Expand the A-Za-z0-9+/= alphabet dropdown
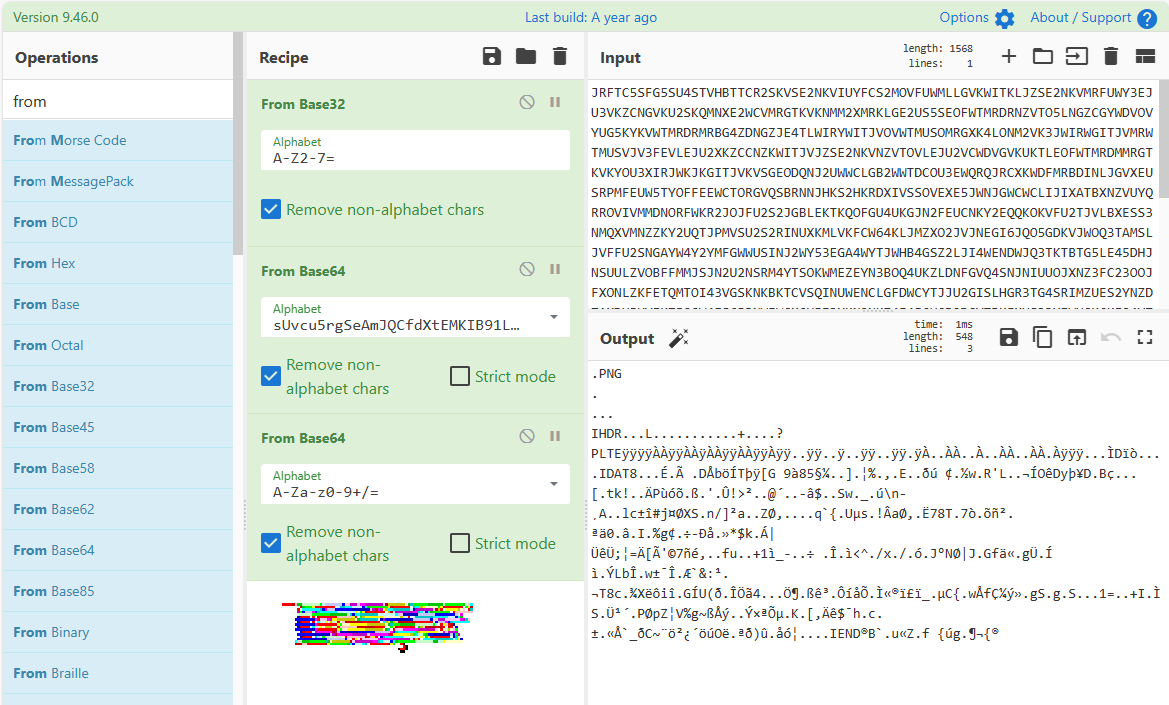This screenshot has height=705, width=1169. (554, 485)
